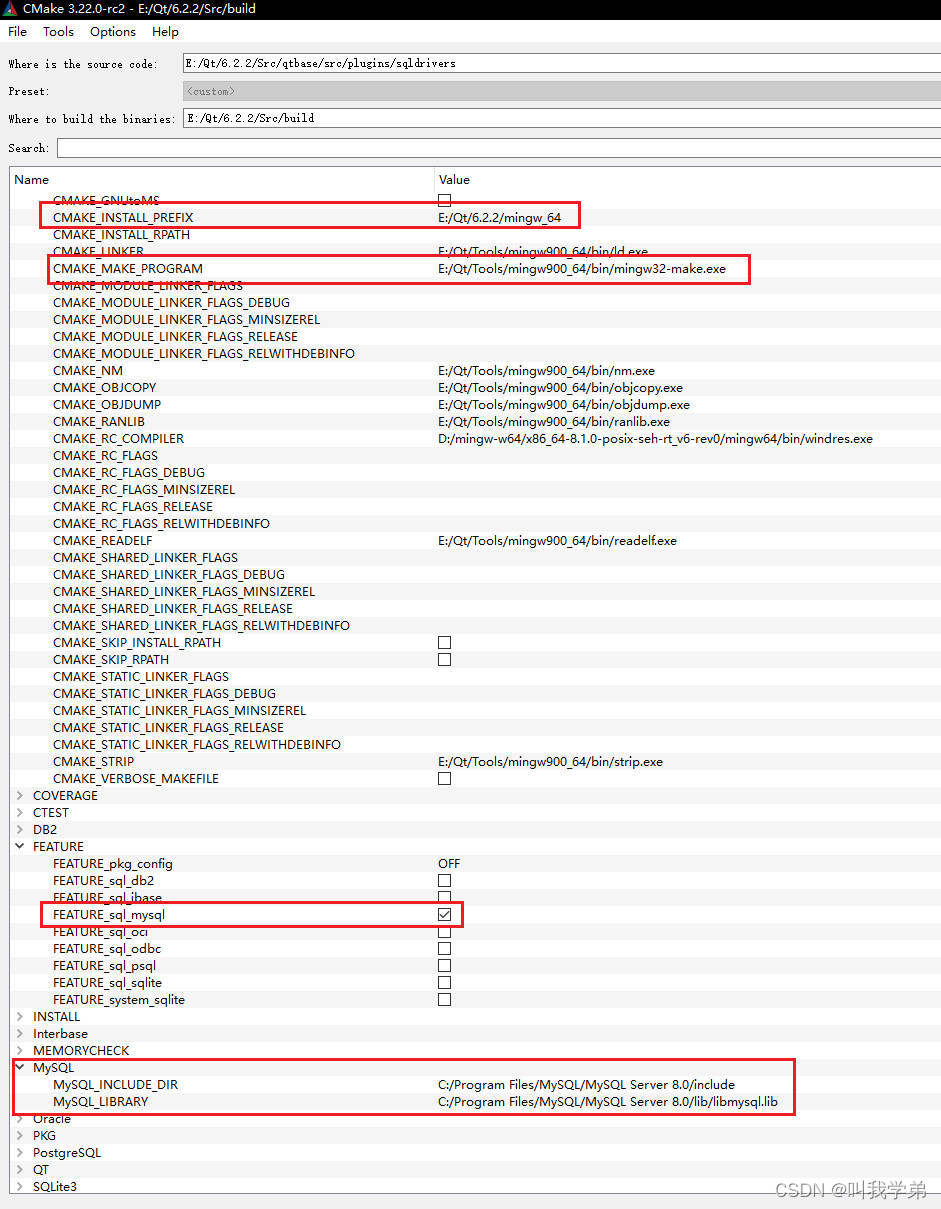Image resolution: width=941 pixels, height=1209 pixels.
Task: Select the CMAKE_SHARED_LINKER_FLAGS_RELEASE row
Action: (x=173, y=608)
